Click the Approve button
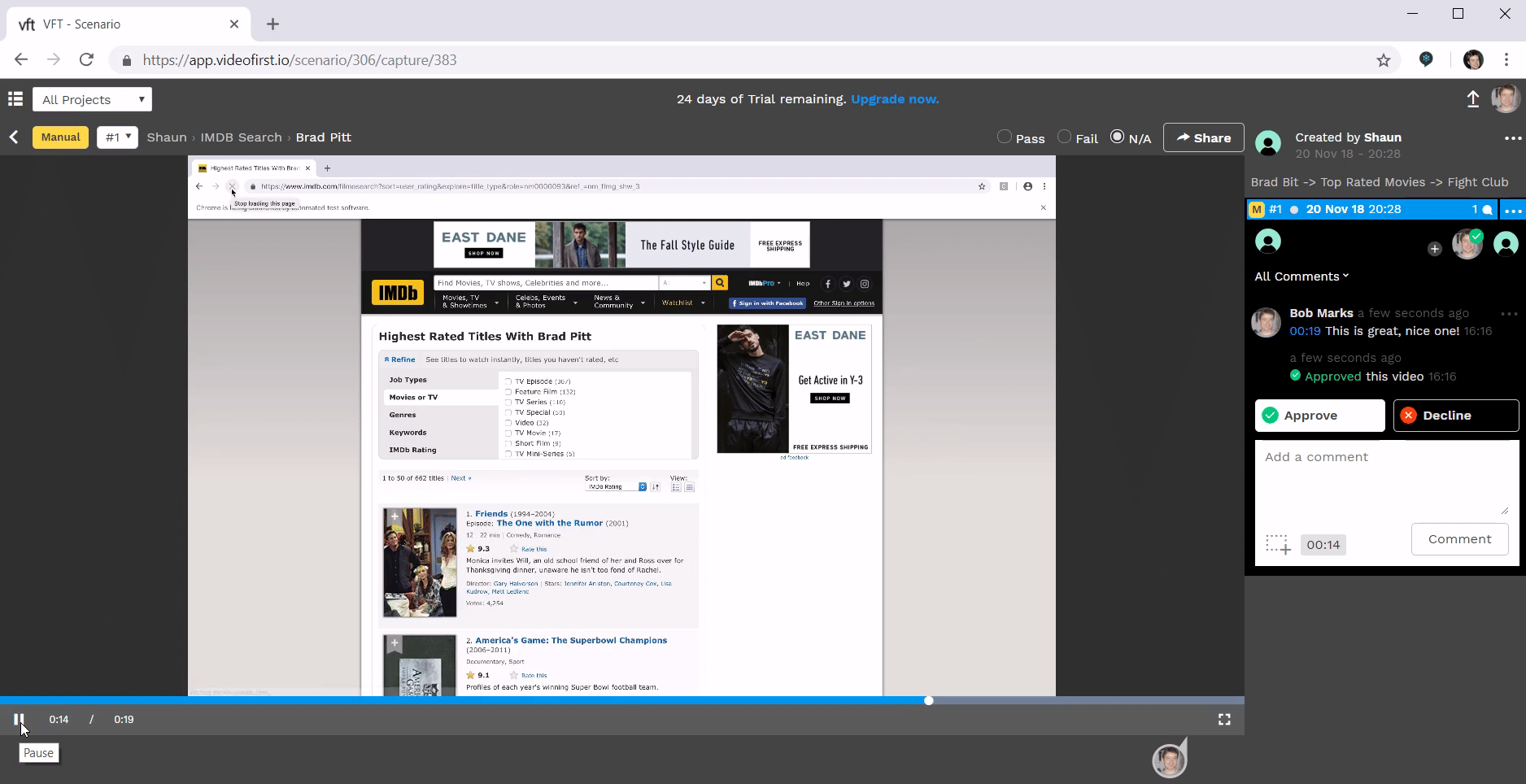1526x784 pixels. click(1319, 416)
